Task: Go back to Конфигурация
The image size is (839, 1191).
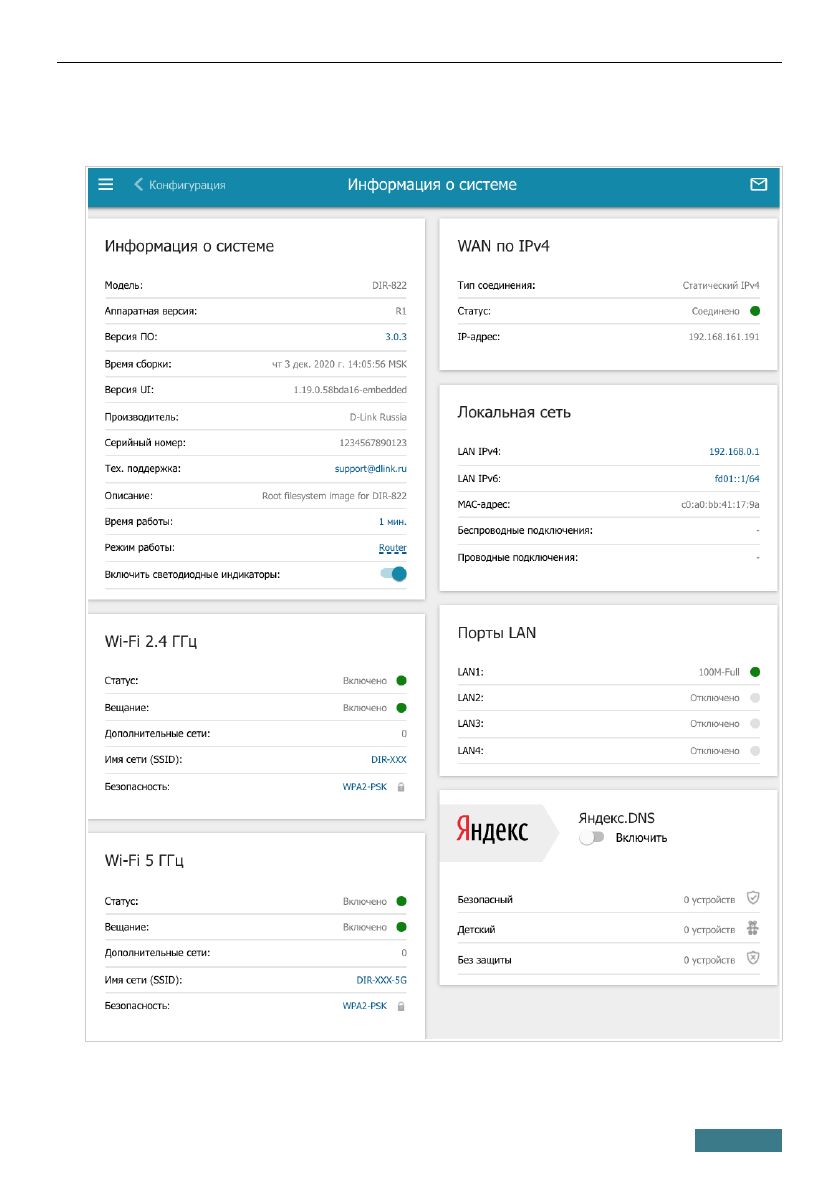Action: [180, 185]
